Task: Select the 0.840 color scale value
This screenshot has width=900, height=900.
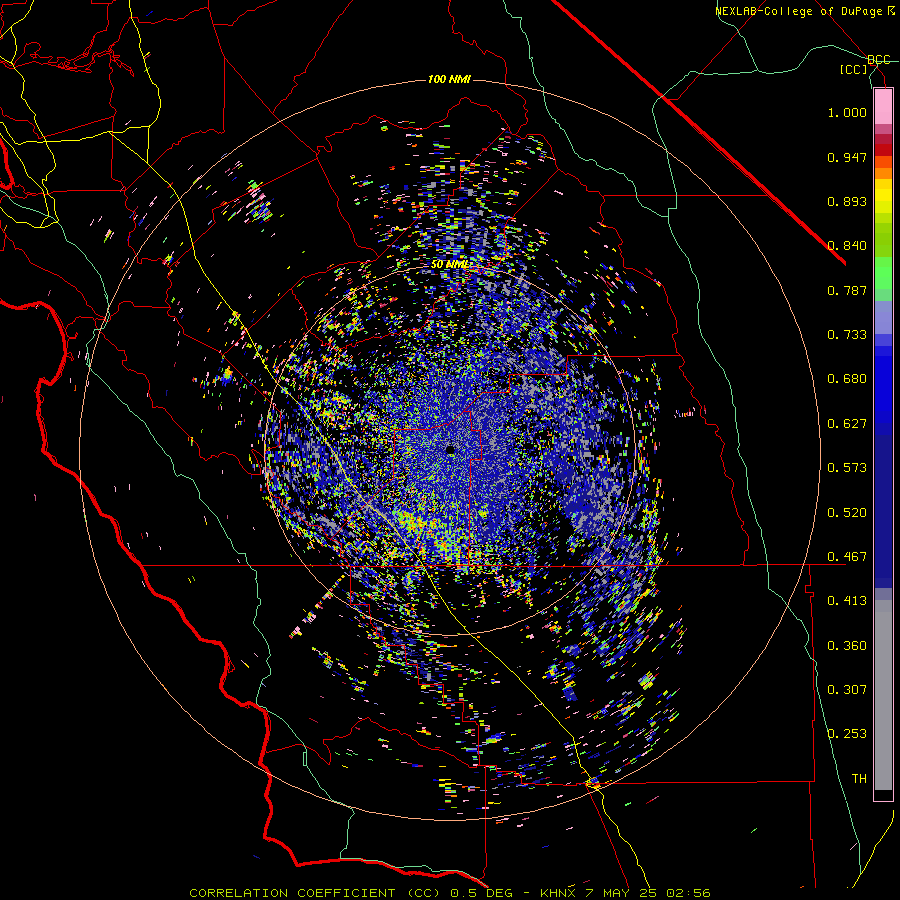Action: coord(847,246)
